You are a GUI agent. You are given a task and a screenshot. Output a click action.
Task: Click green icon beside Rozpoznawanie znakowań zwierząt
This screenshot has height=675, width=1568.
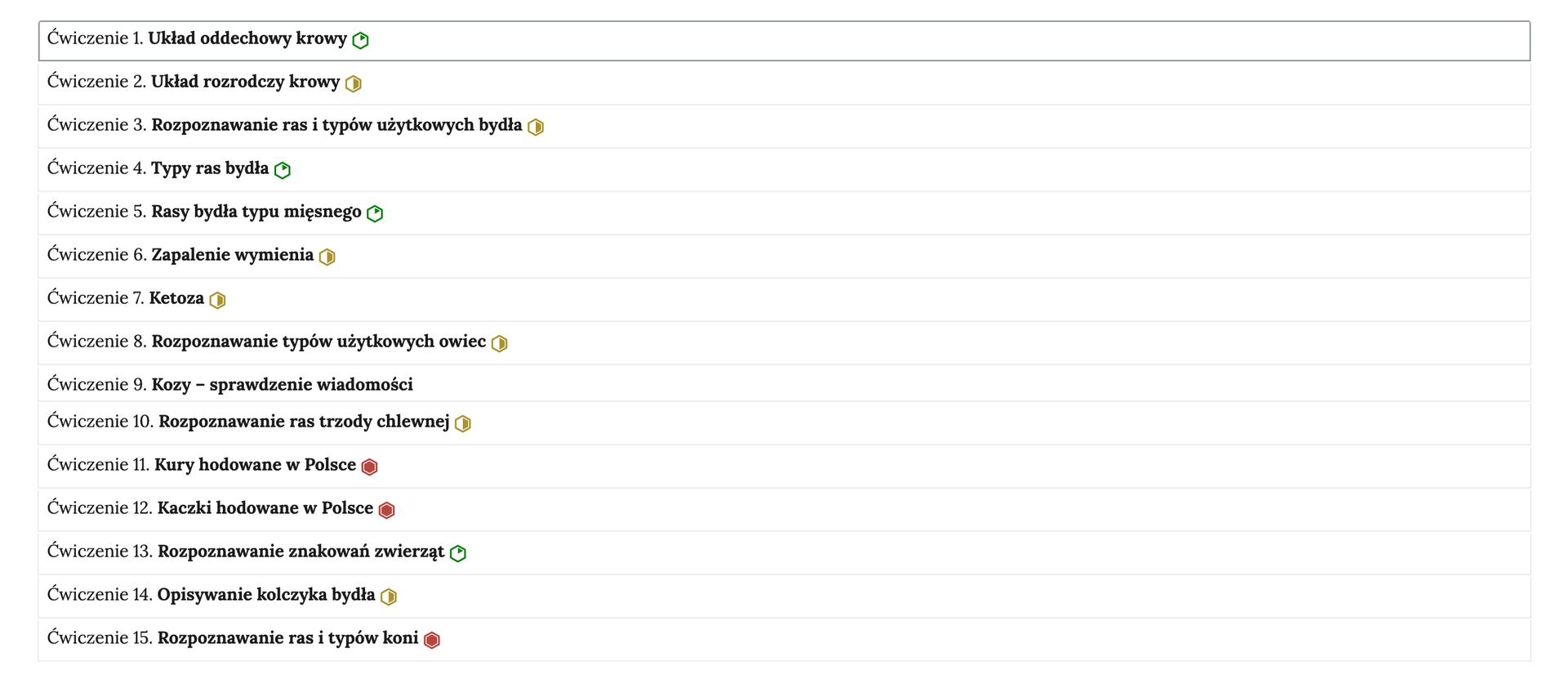458,553
